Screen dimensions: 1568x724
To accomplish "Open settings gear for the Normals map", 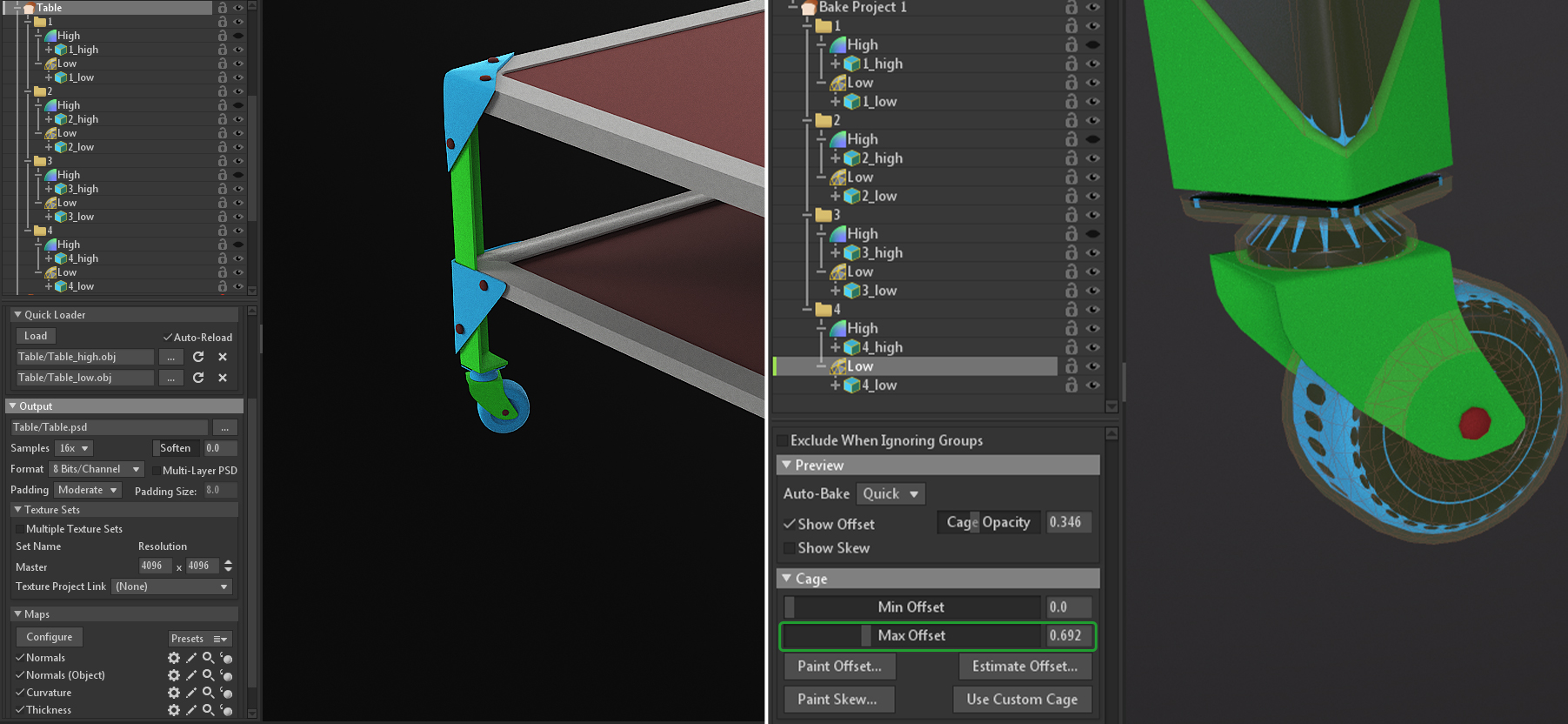I will pos(174,658).
